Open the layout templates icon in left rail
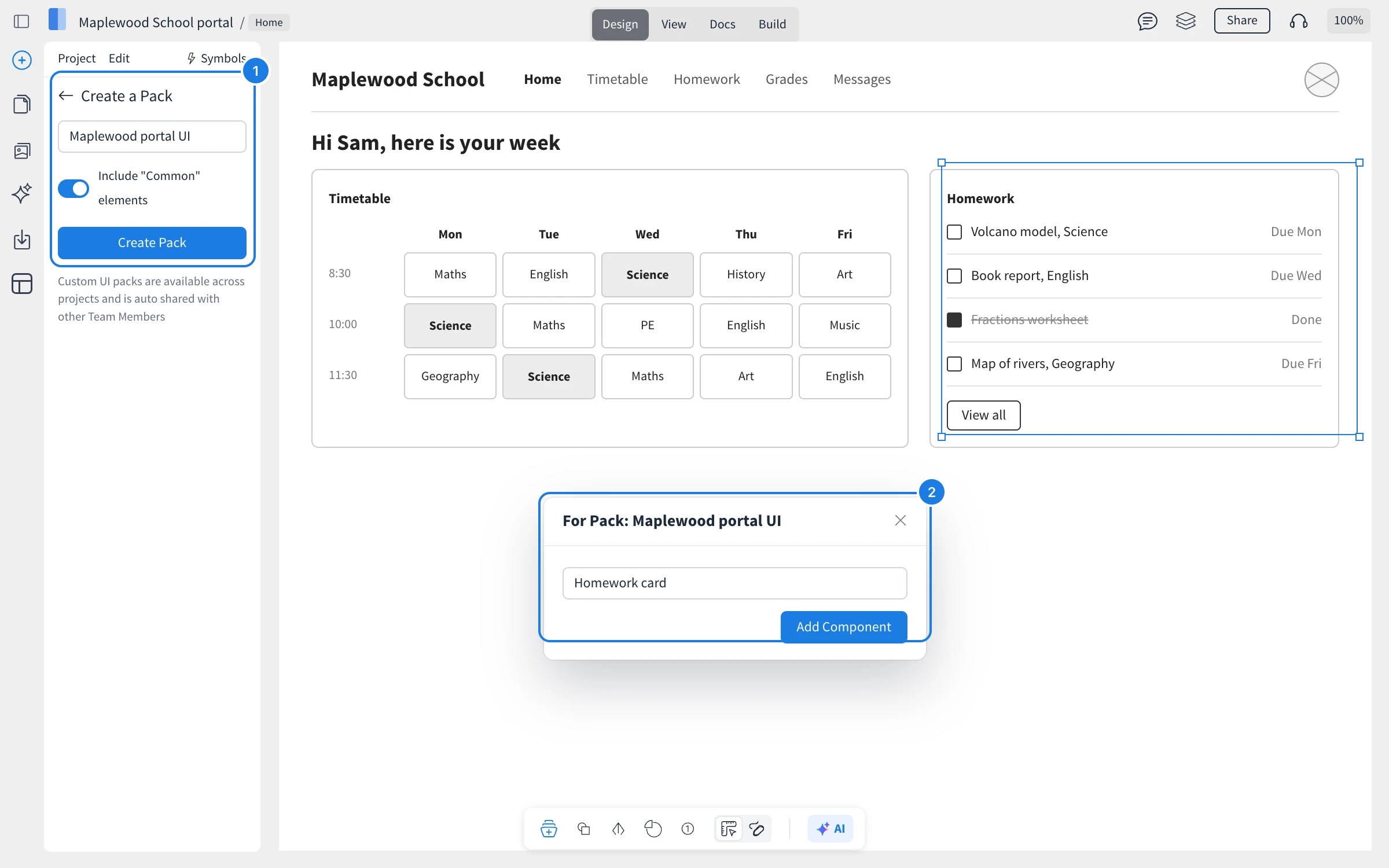This screenshot has width=1389, height=868. 22,284
